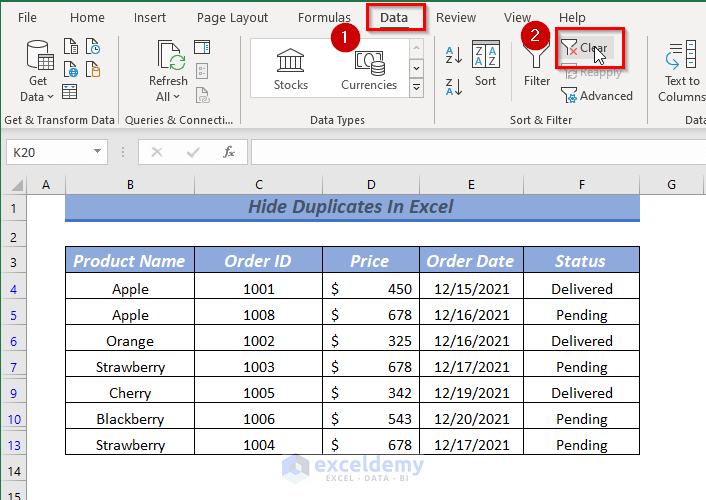Expand the Name Box dropdown arrow
This screenshot has width=706, height=500.
tap(97, 151)
